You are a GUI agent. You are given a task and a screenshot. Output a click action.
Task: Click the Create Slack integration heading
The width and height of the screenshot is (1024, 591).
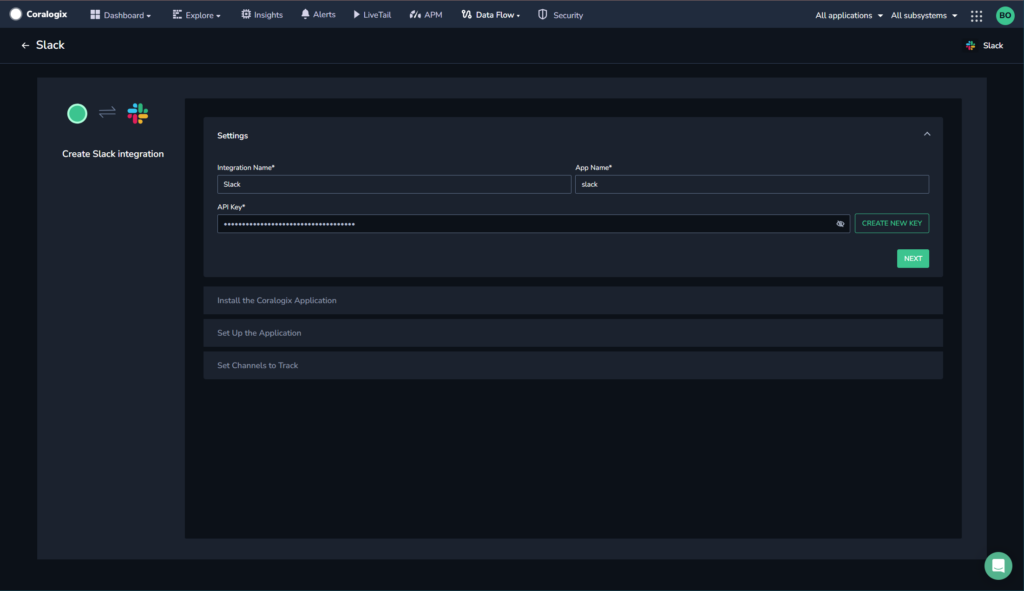(113, 154)
